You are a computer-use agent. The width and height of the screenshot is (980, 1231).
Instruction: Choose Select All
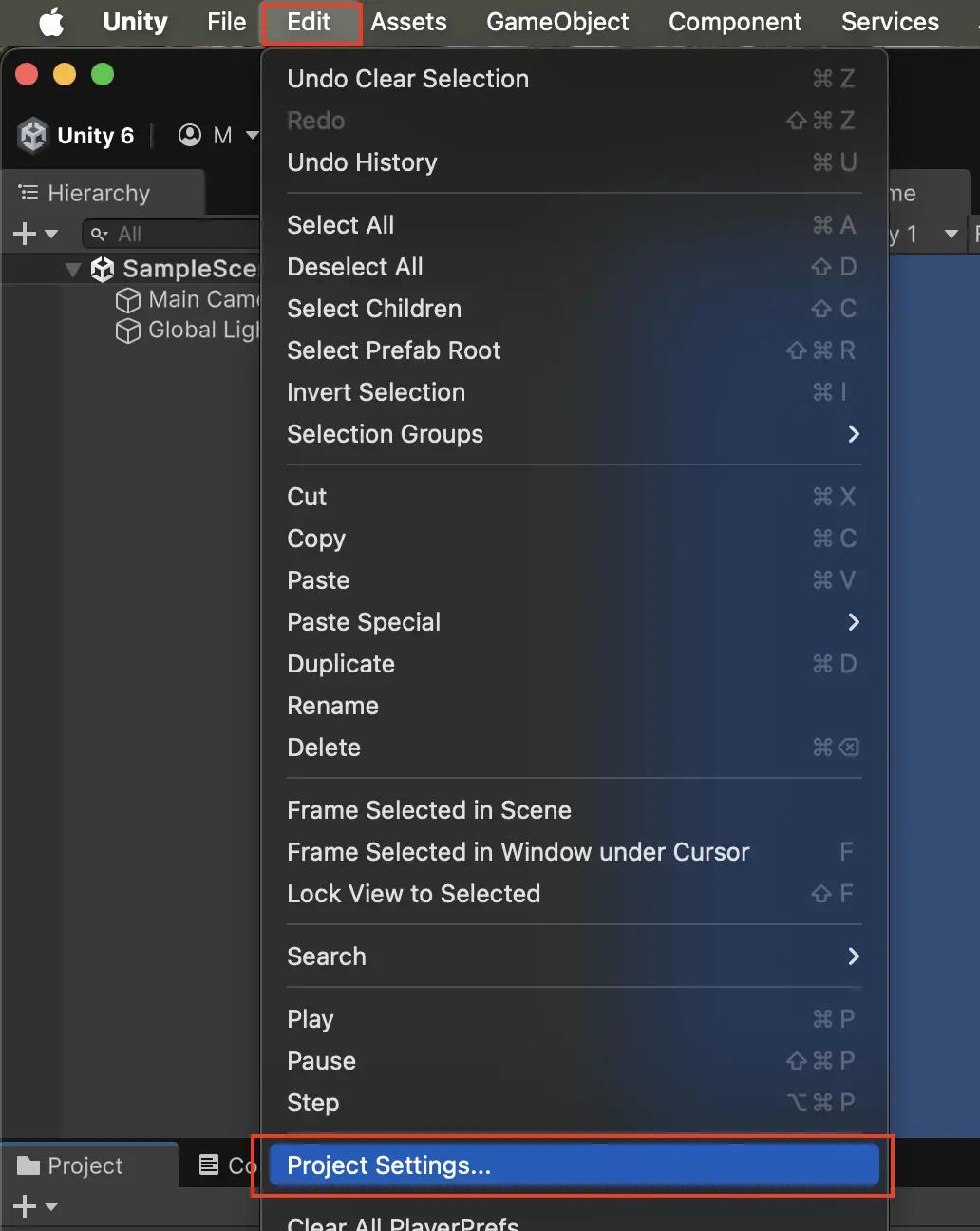click(x=574, y=225)
